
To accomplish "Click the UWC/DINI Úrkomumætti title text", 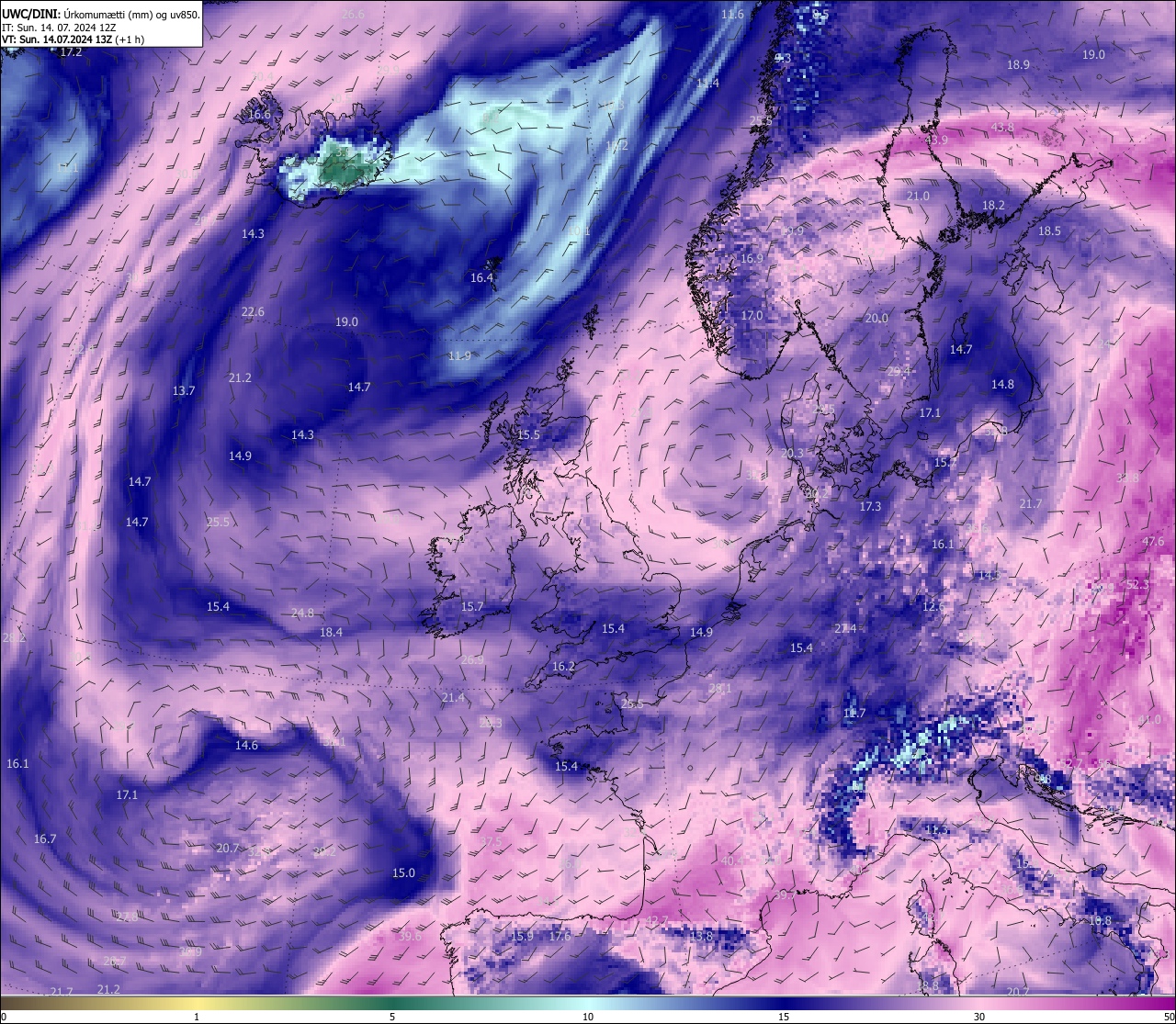I will [x=101, y=14].
